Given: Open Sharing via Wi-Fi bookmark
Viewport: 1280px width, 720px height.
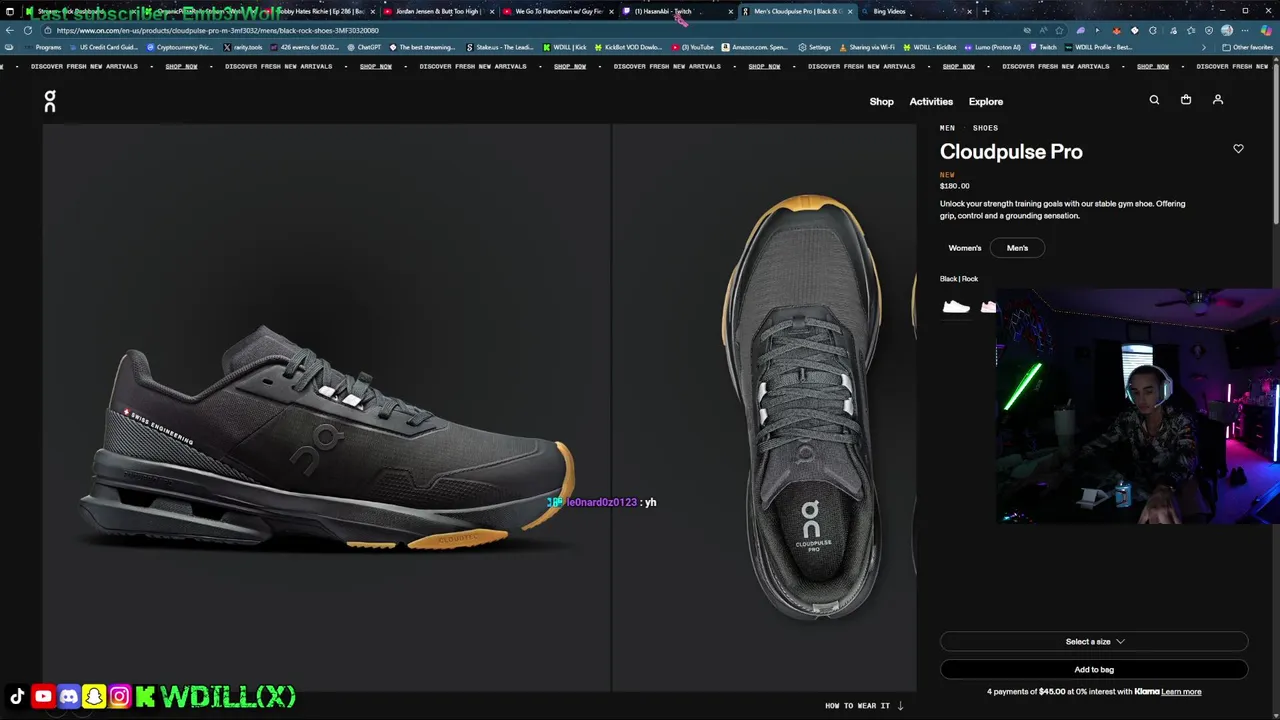Looking at the screenshot, I should (x=867, y=47).
